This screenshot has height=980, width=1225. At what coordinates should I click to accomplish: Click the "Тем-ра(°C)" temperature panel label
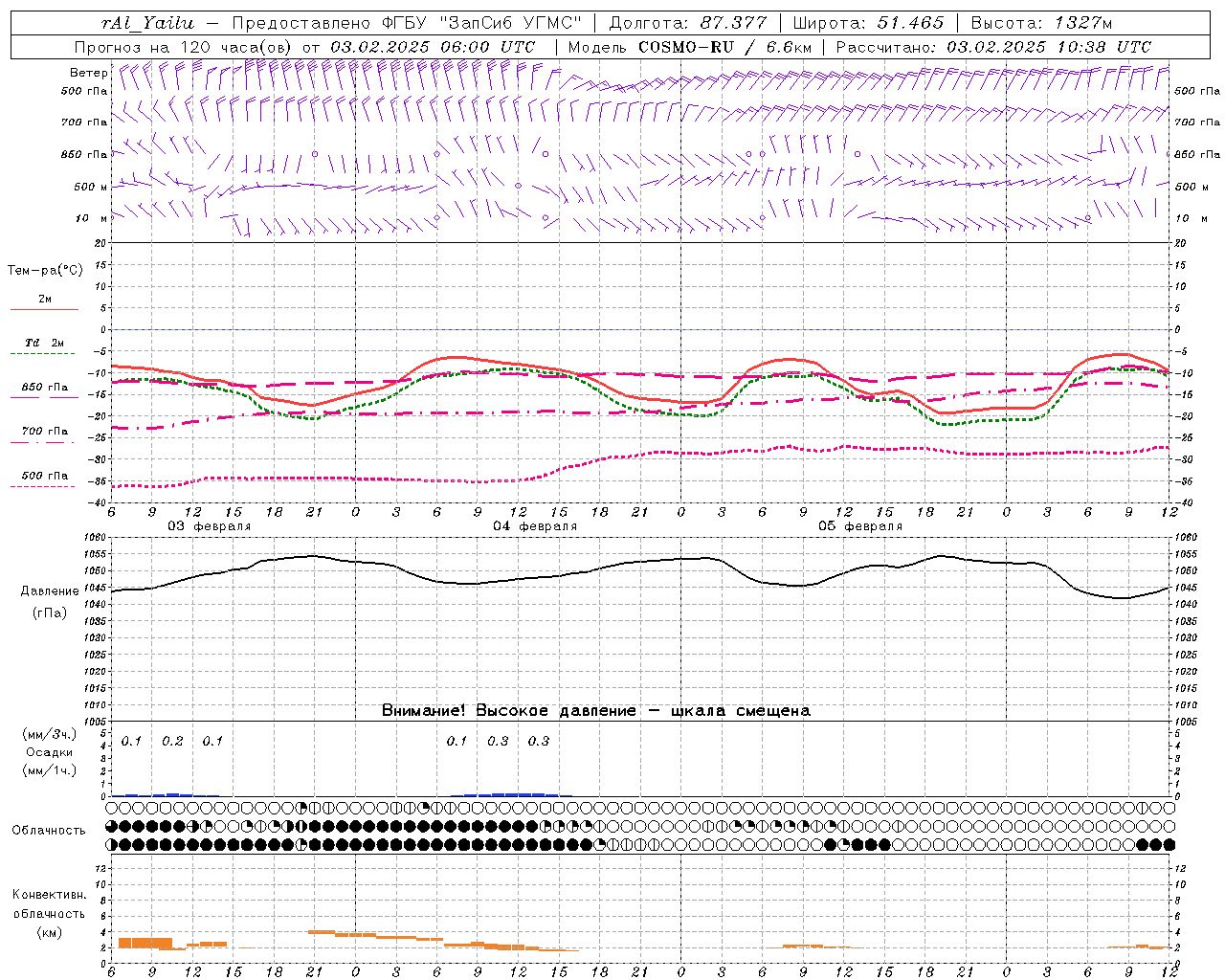point(45,271)
